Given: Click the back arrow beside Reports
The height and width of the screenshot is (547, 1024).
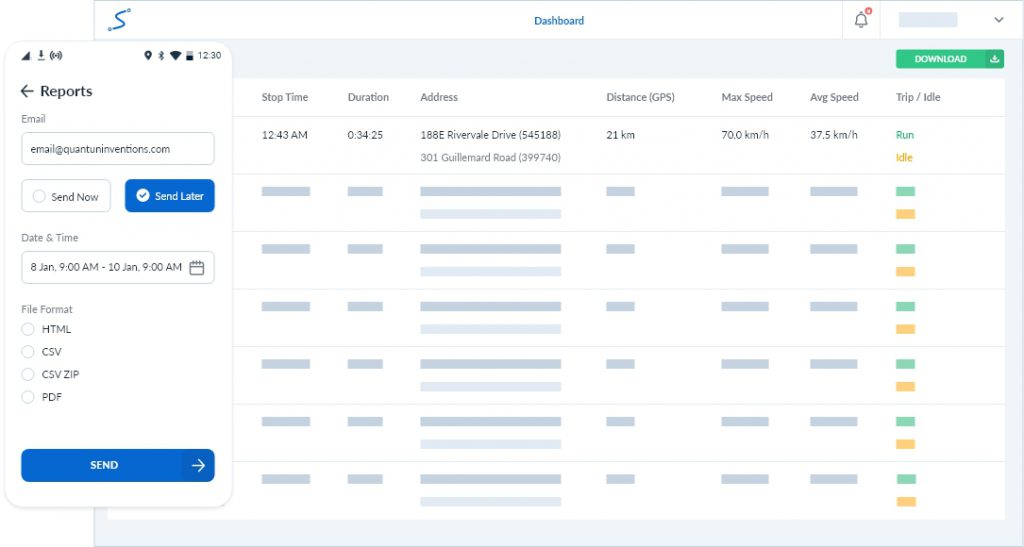Looking at the screenshot, I should tap(27, 91).
